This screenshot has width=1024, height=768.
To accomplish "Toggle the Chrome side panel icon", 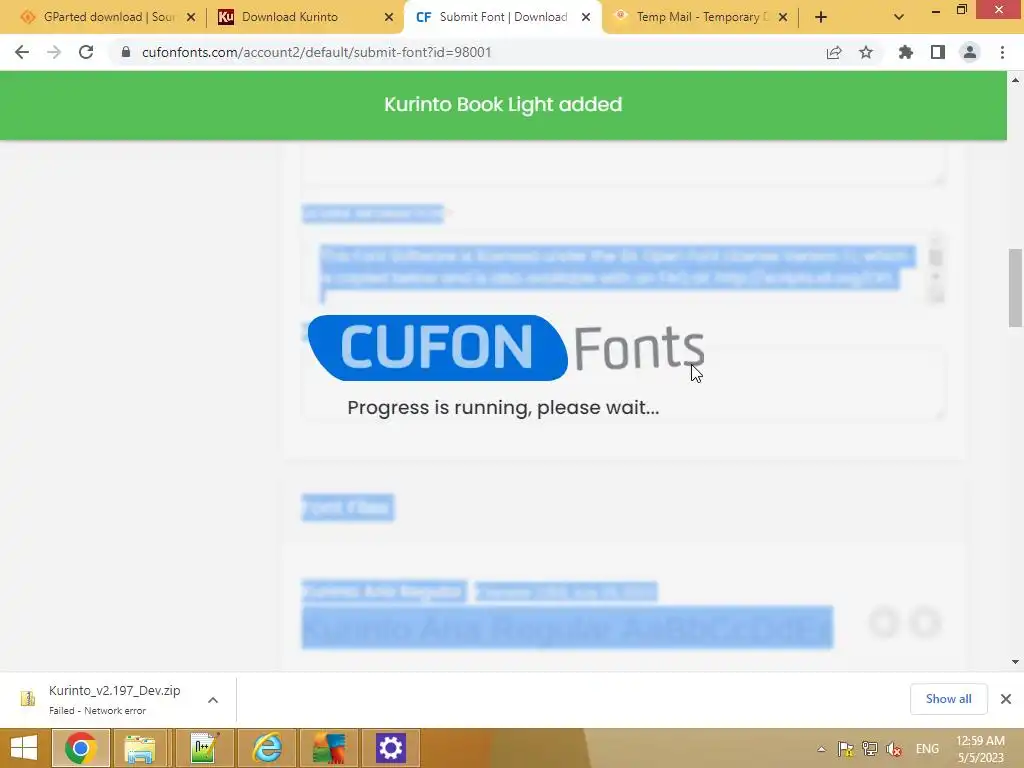I will point(938,52).
